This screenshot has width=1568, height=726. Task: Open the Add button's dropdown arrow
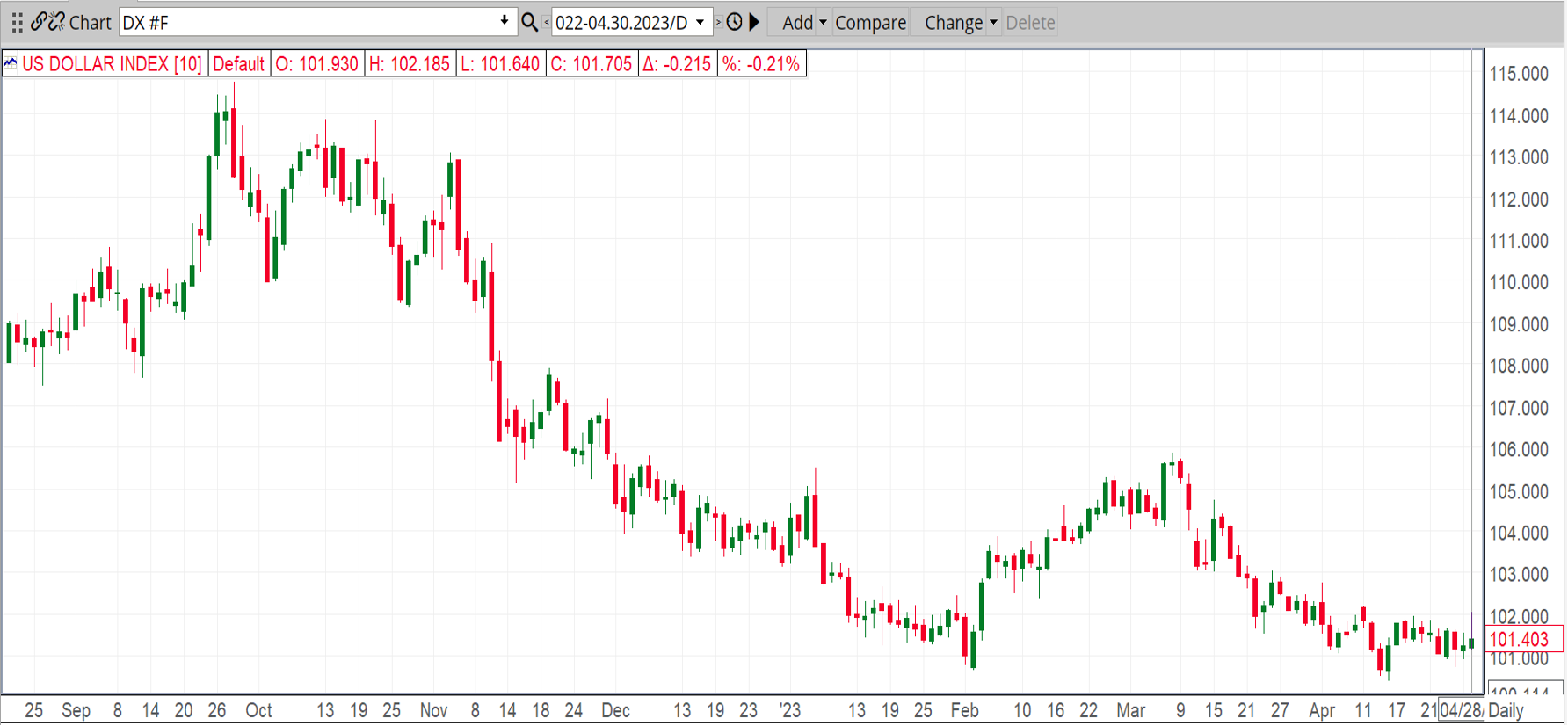[x=823, y=22]
